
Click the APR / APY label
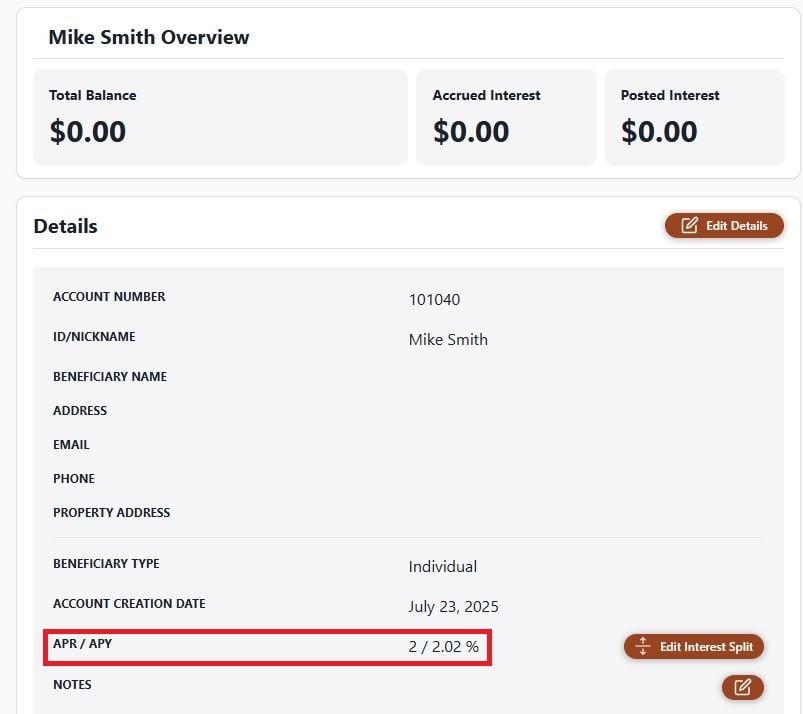pyautogui.click(x=82, y=643)
